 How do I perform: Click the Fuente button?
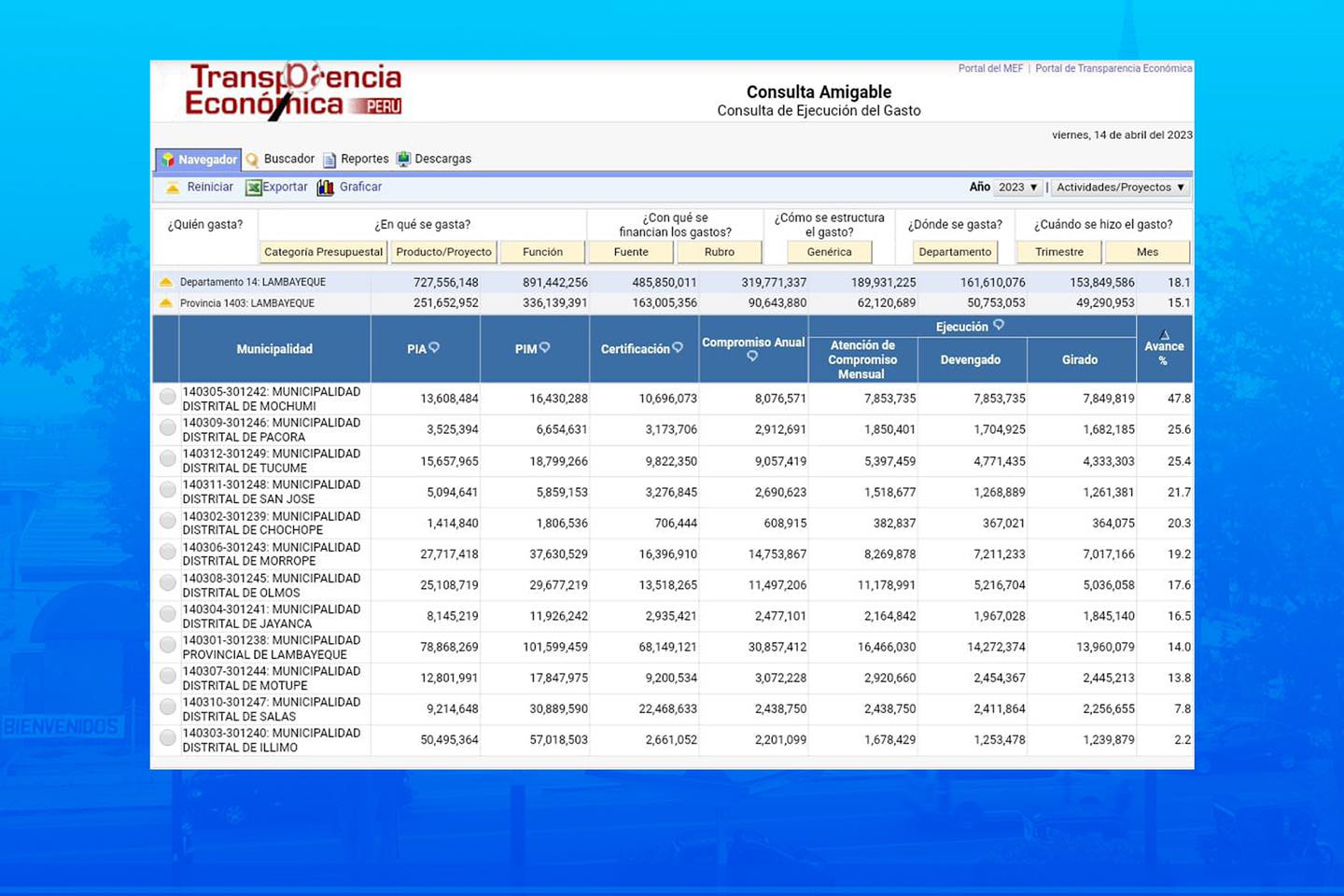point(631,252)
